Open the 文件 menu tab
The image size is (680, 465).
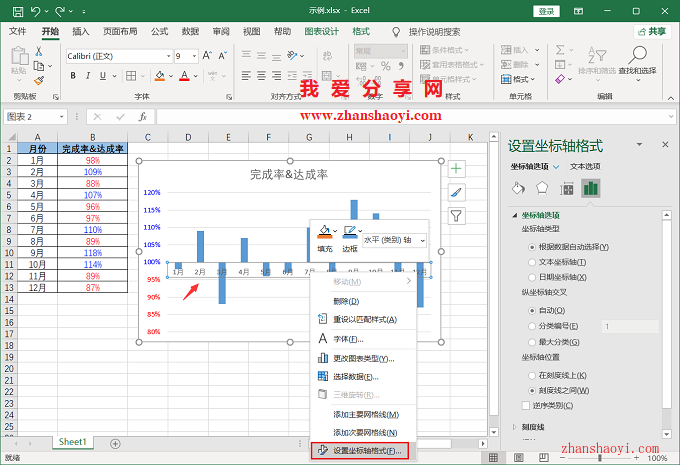18,31
